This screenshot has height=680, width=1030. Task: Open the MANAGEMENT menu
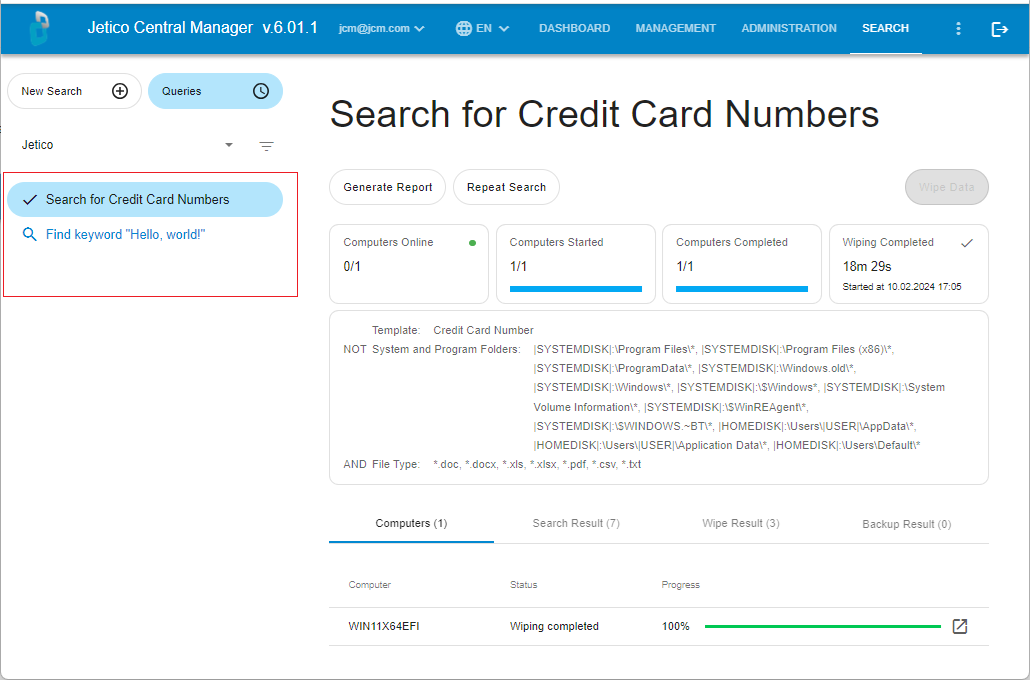click(675, 28)
